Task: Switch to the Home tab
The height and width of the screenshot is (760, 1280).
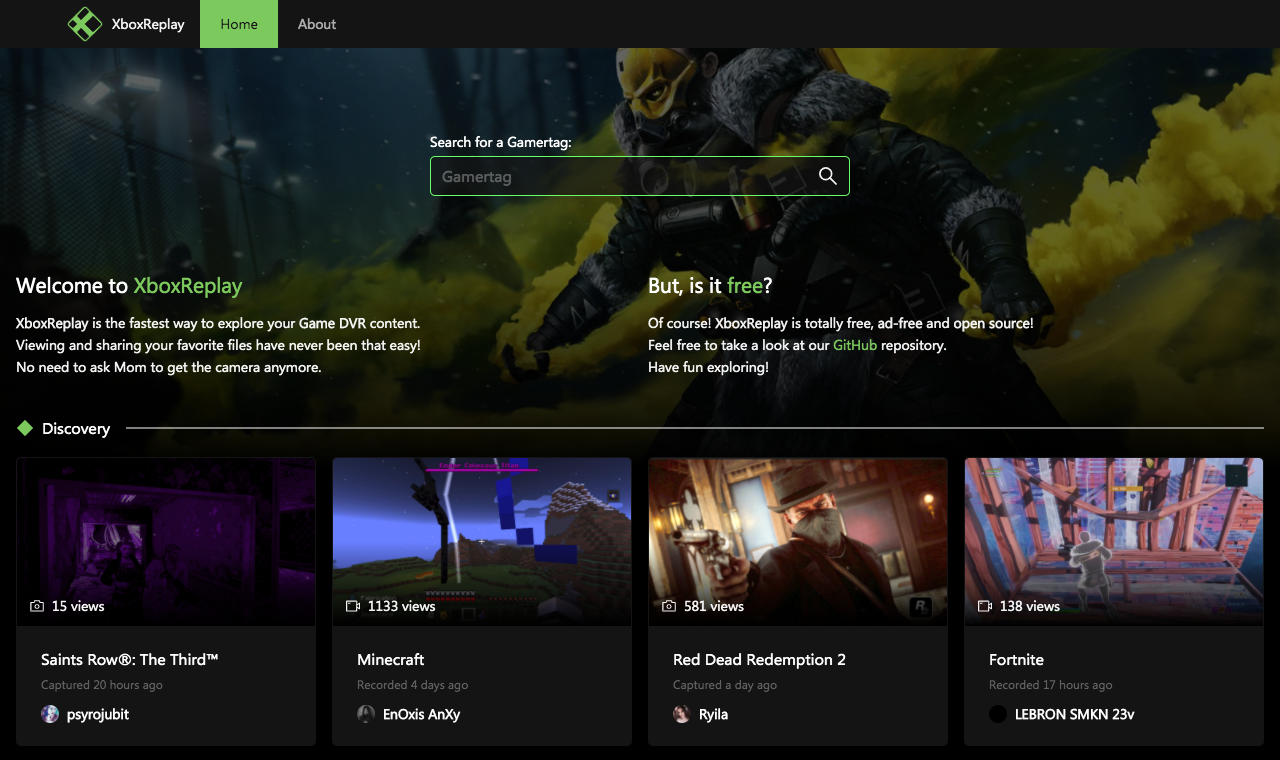Action: (238, 24)
